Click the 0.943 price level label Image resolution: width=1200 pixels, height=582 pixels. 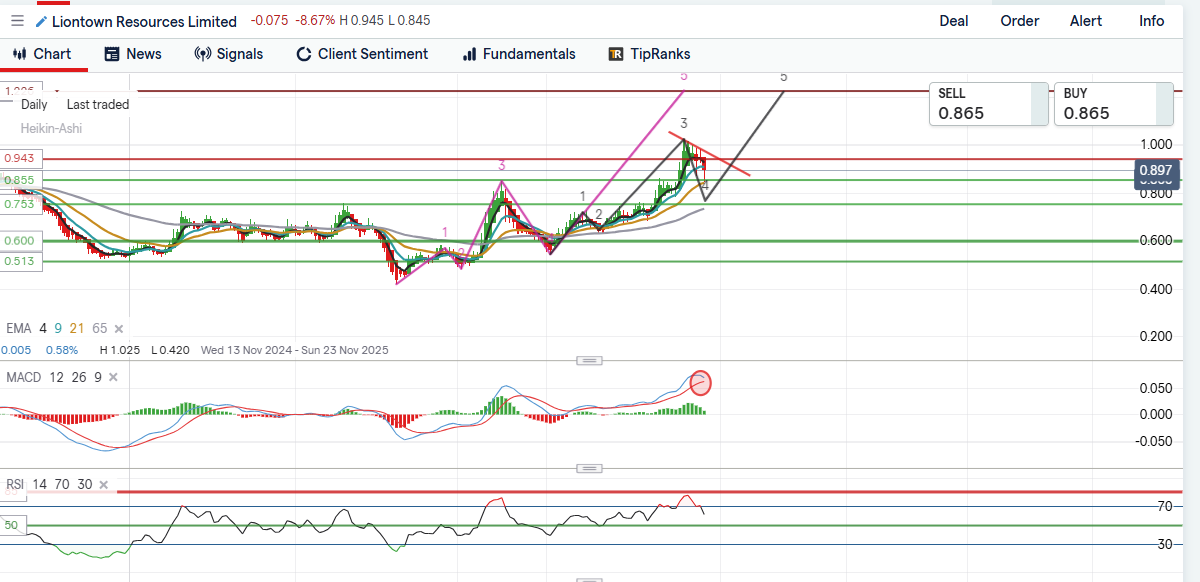point(18,158)
